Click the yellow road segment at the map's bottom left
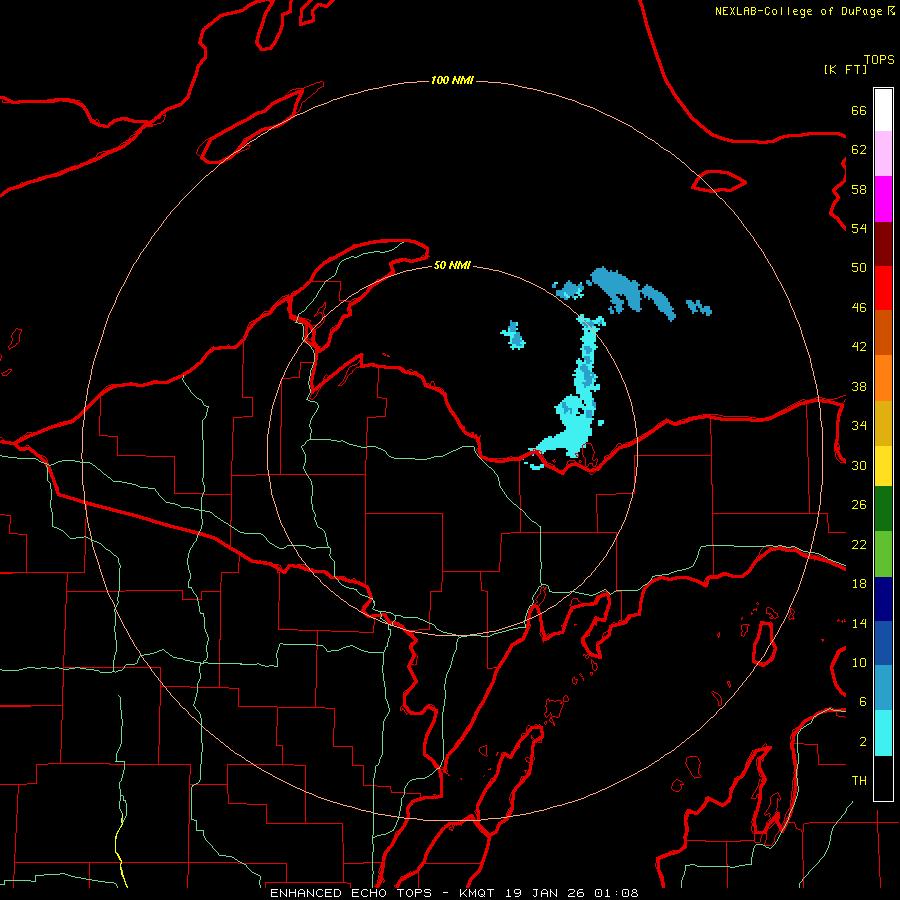The image size is (900, 900). click(121, 851)
